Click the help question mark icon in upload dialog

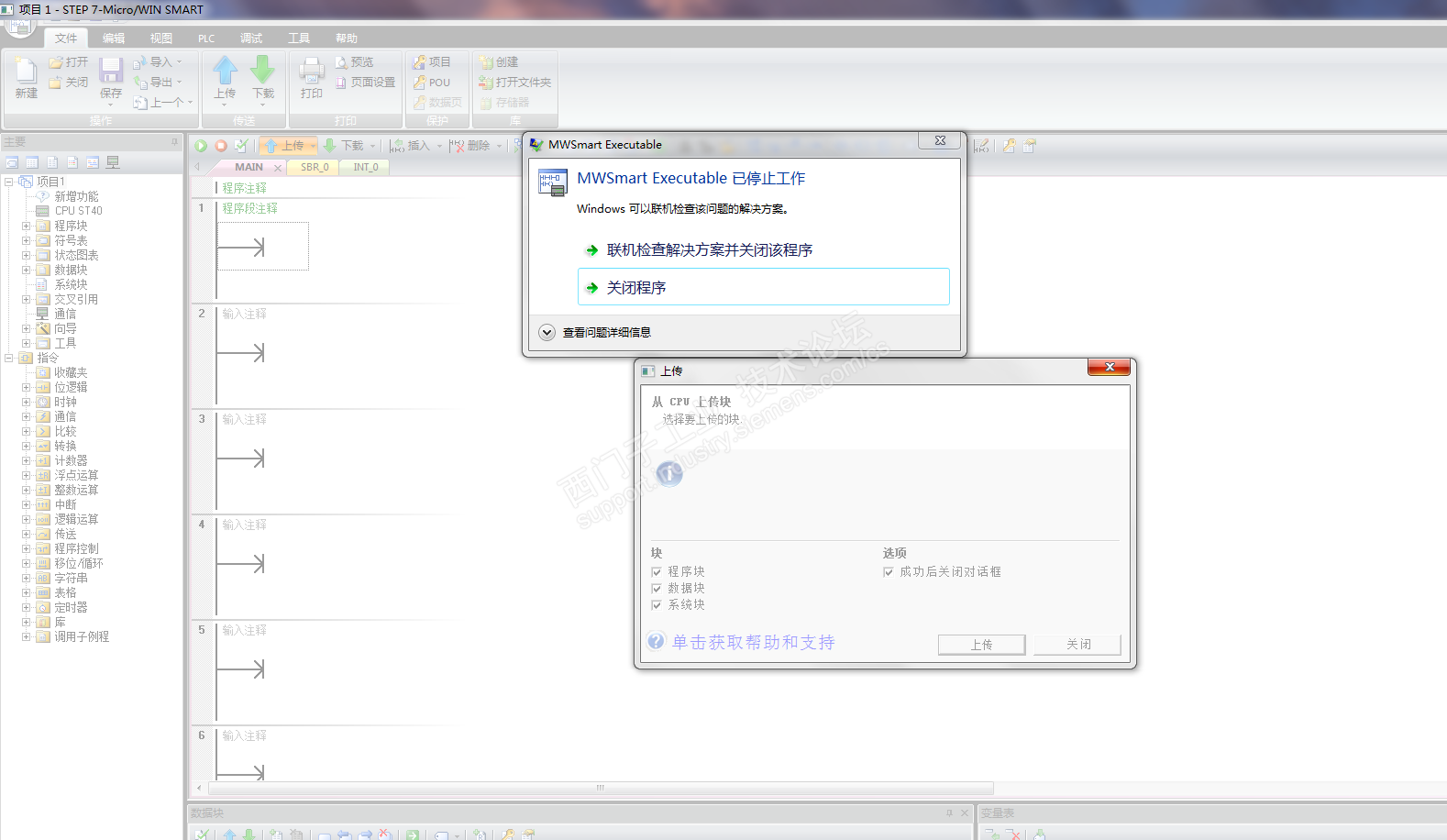coord(656,641)
